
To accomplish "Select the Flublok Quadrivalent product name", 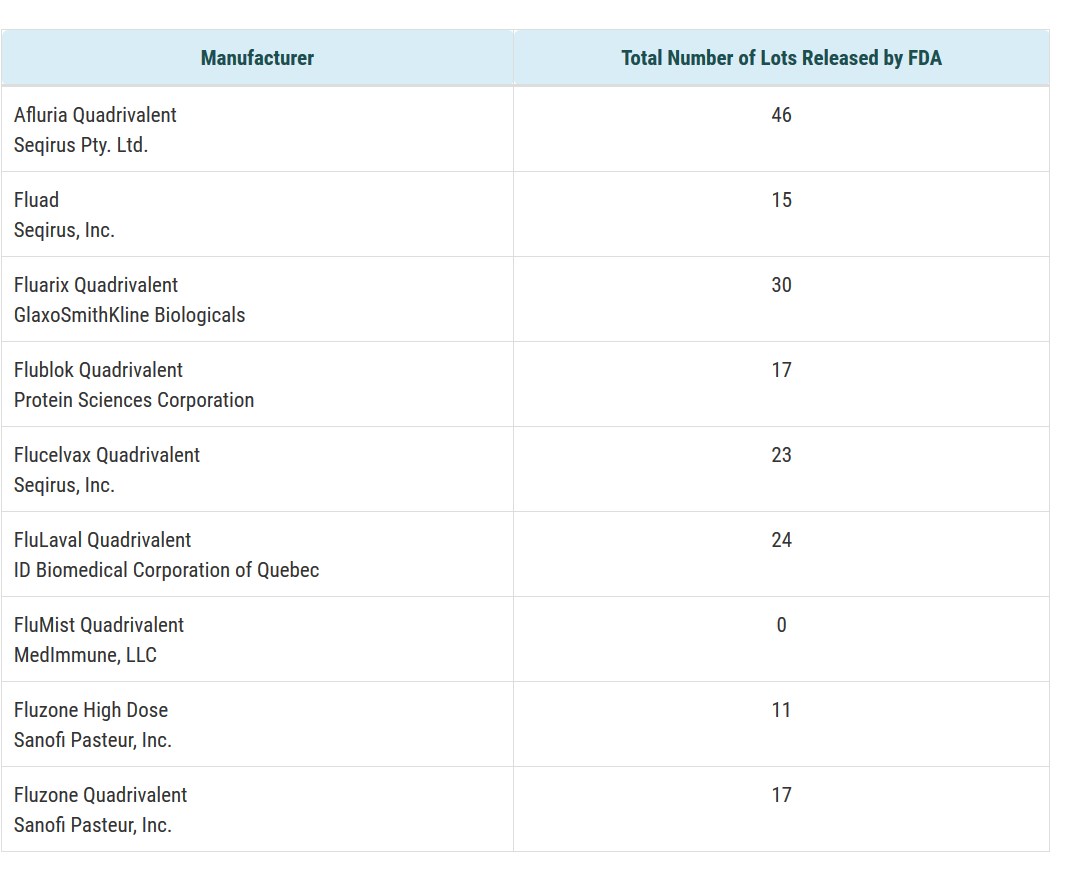I will pyautogui.click(x=98, y=370).
